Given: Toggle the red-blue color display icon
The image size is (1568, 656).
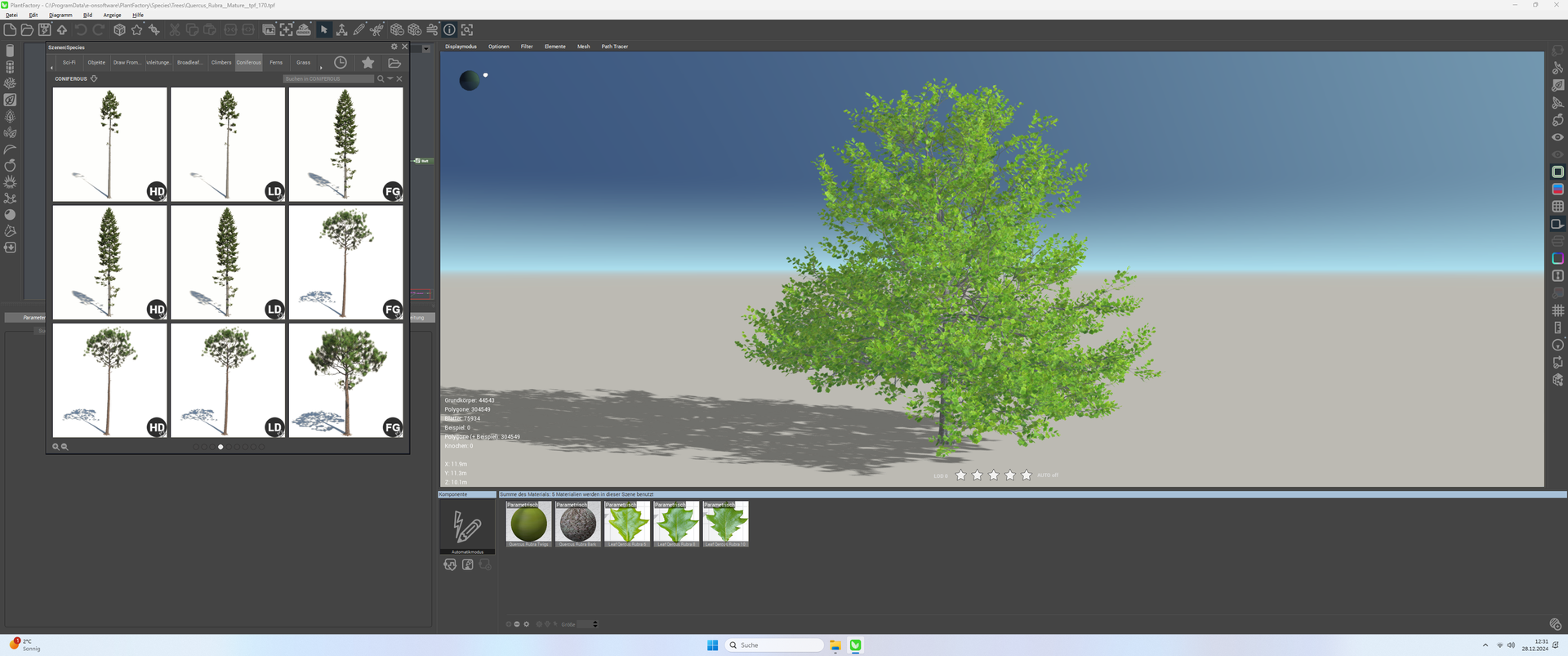Looking at the screenshot, I should [x=1558, y=189].
